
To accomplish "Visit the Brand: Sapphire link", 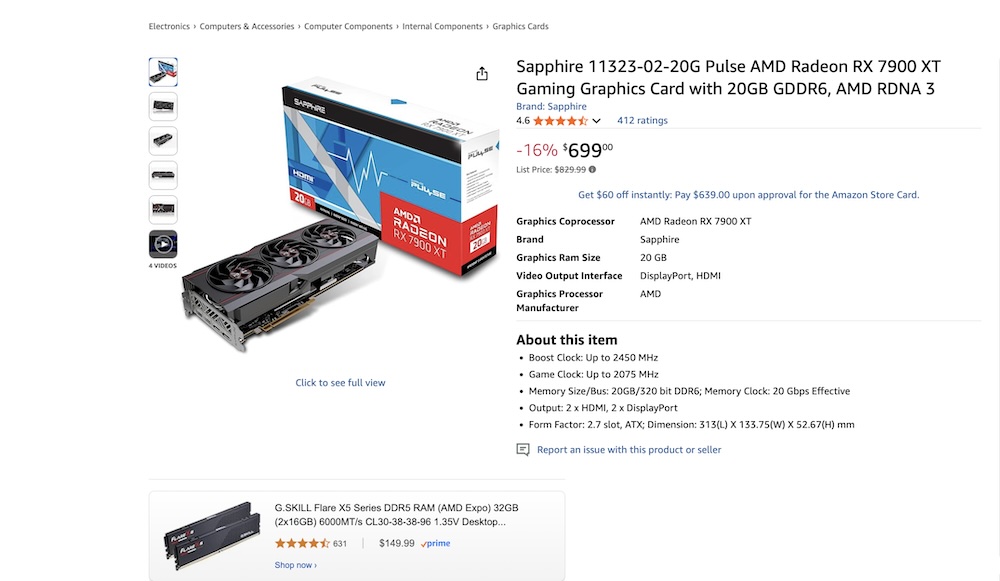I will coord(551,106).
